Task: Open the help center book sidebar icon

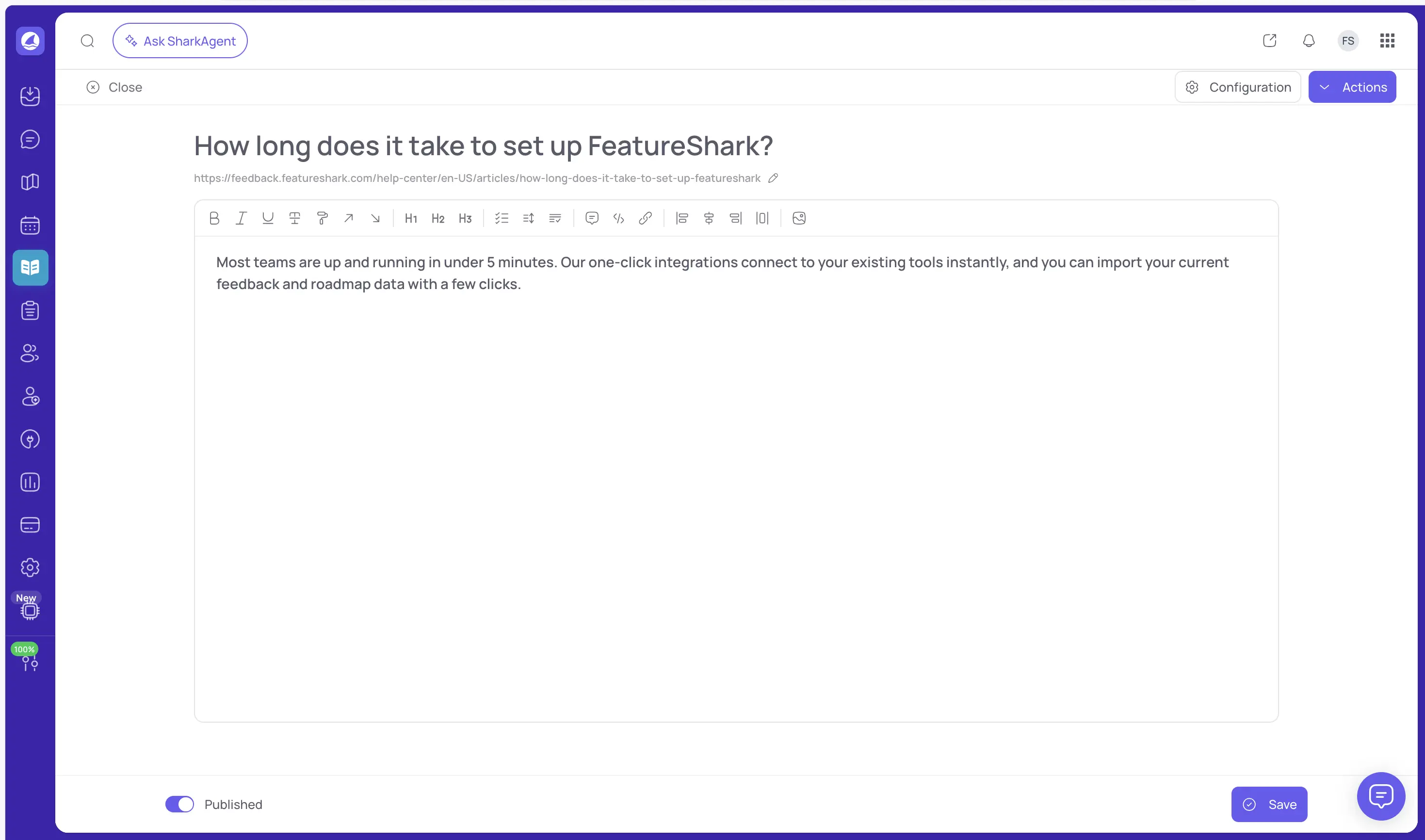Action: click(x=30, y=268)
